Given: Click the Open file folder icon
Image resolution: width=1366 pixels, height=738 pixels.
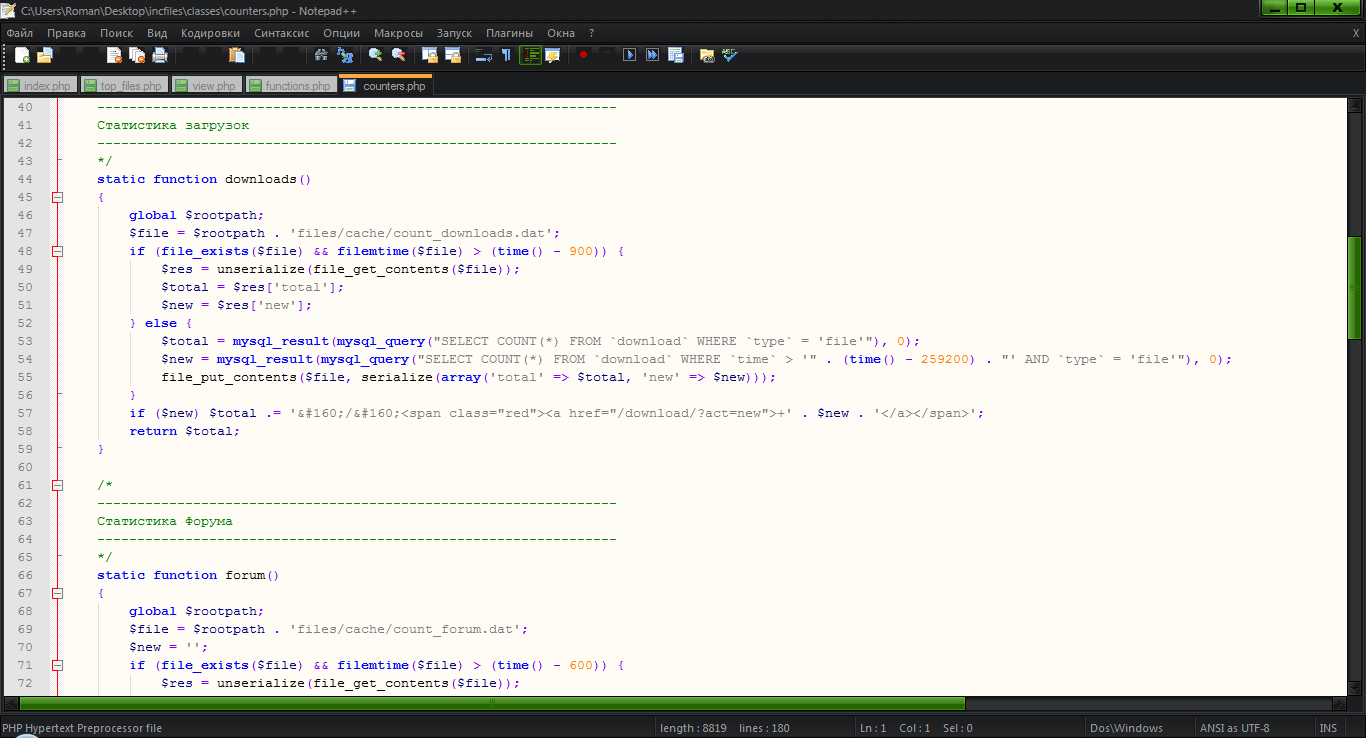Looking at the screenshot, I should pos(45,55).
